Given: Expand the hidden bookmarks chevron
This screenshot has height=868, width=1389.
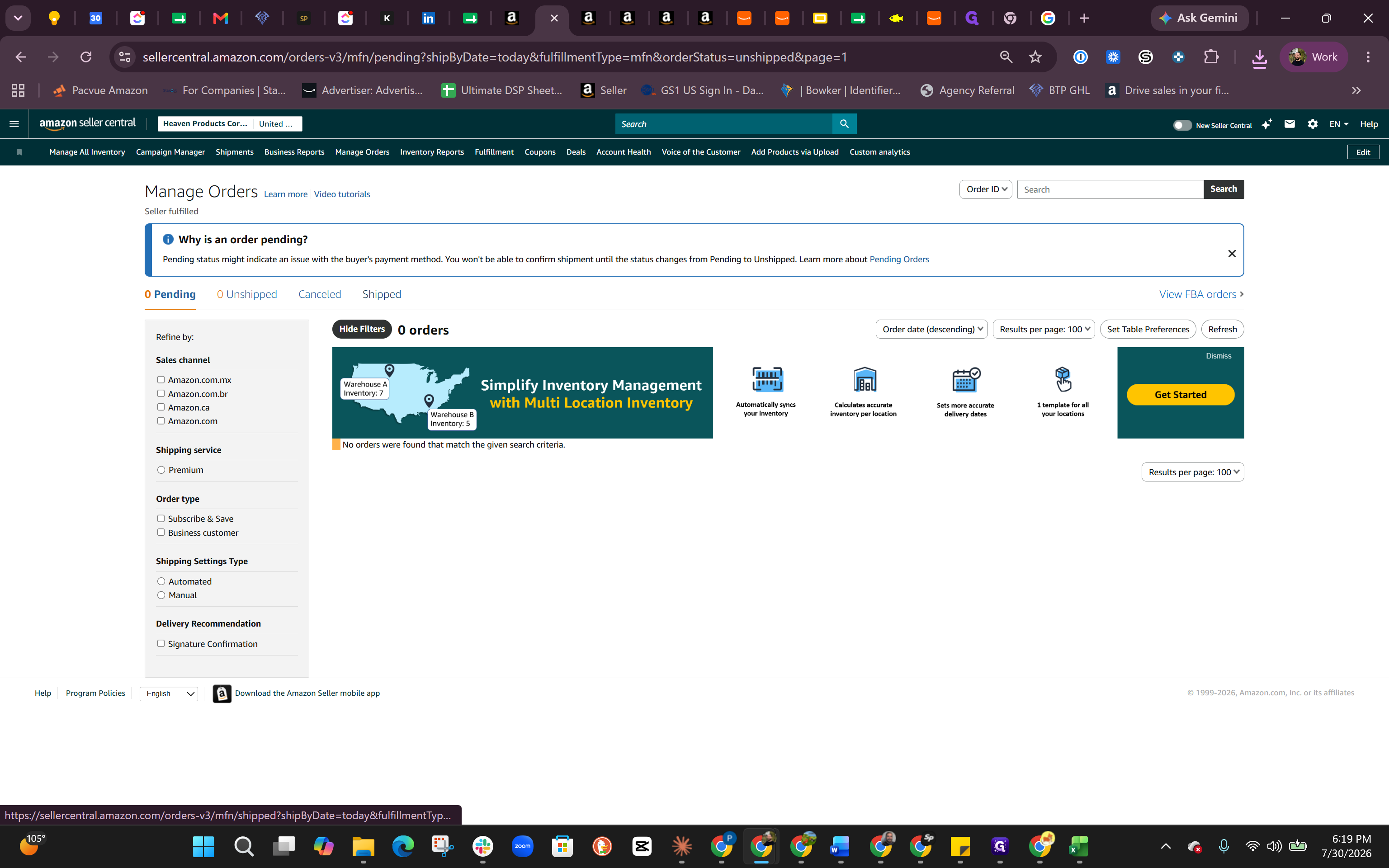Looking at the screenshot, I should pos(1356,90).
